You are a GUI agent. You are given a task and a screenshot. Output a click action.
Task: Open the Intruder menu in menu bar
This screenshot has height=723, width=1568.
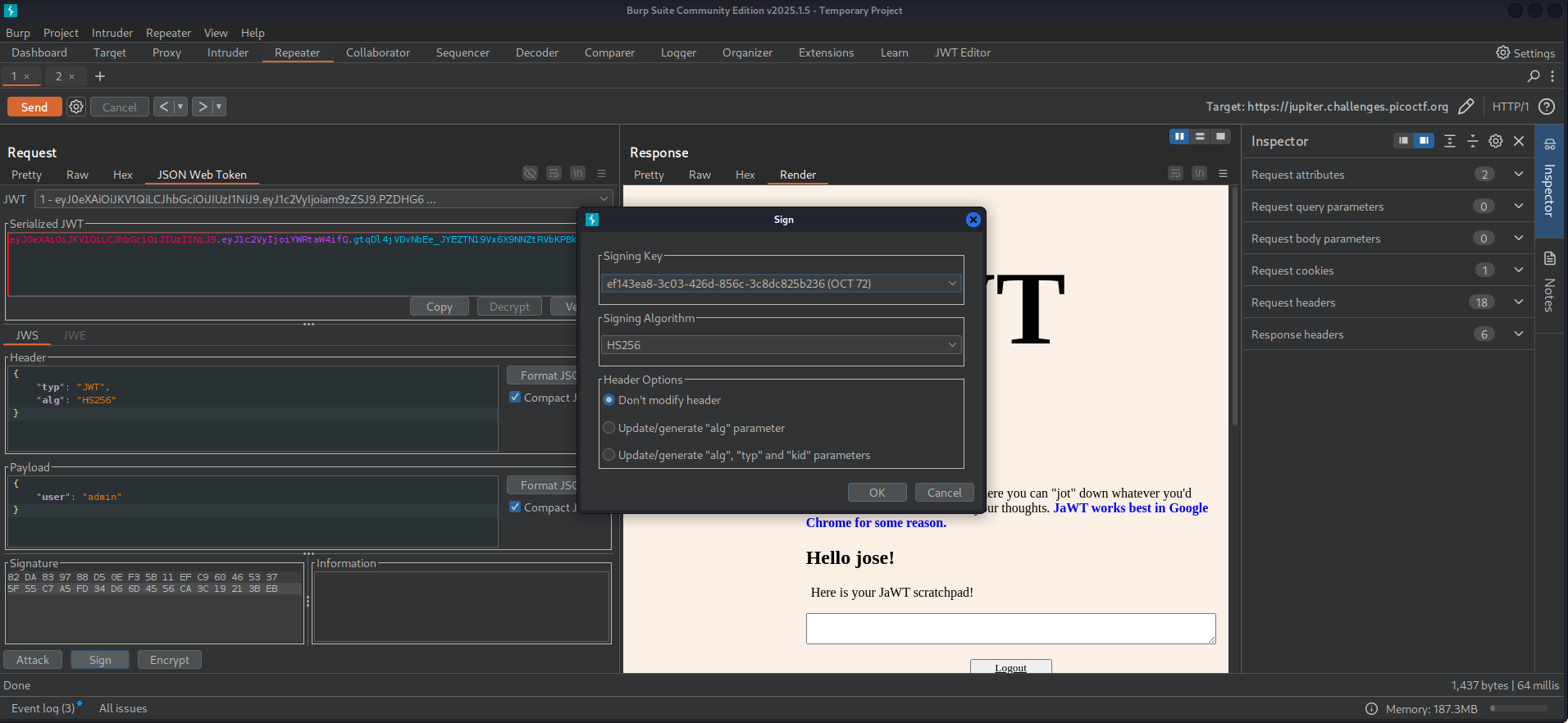(112, 33)
